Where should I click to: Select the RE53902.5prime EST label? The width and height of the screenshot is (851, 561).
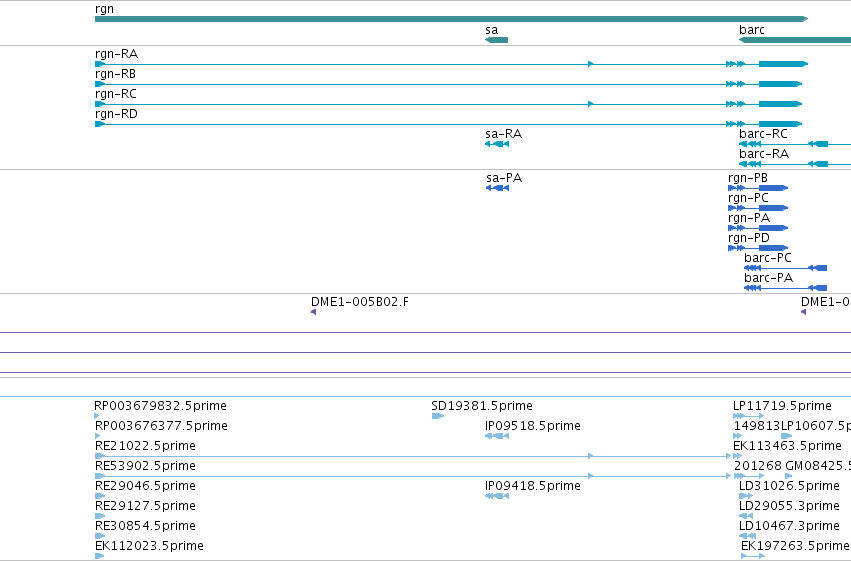[145, 466]
